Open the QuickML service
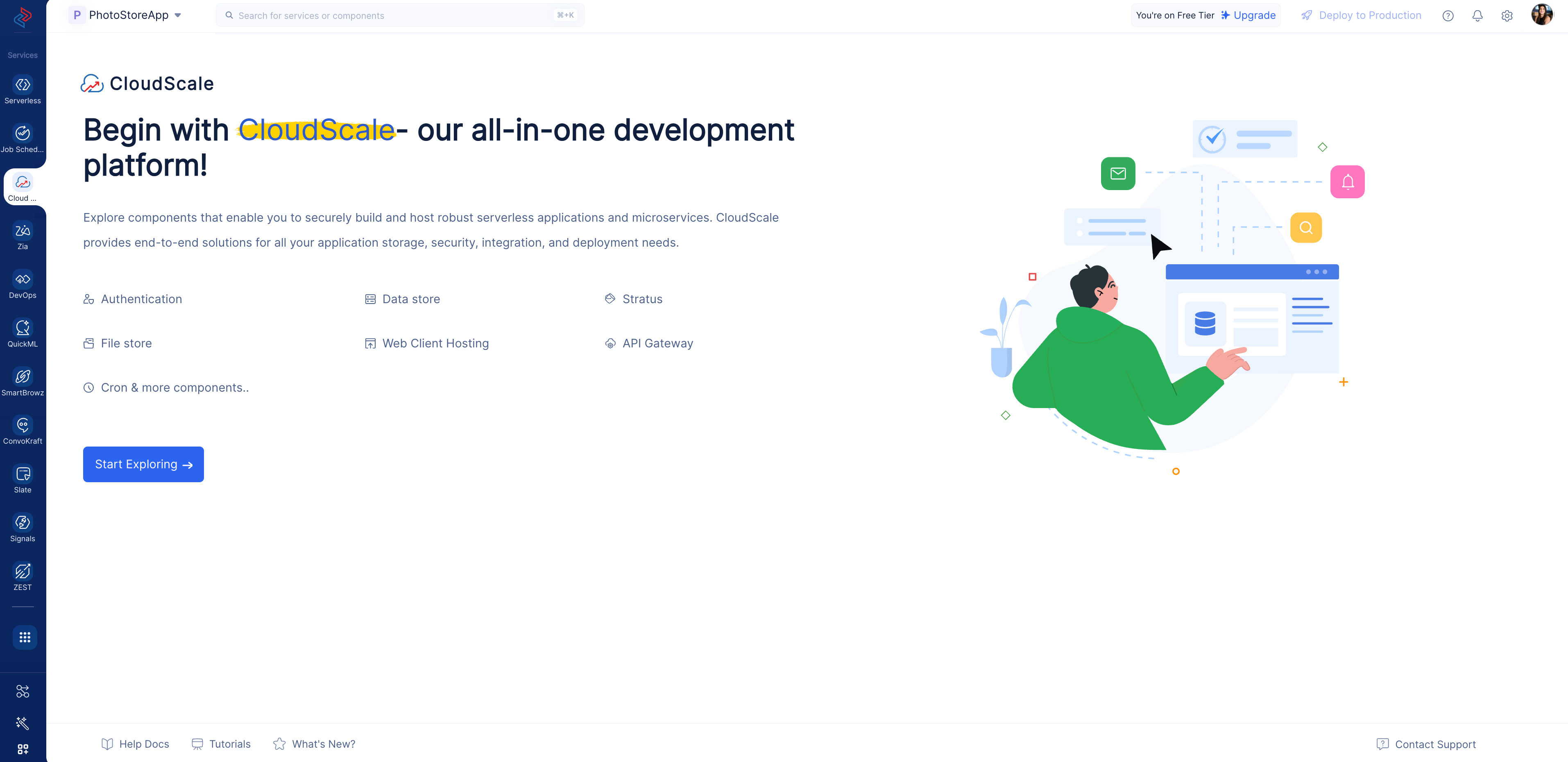 coord(23,329)
